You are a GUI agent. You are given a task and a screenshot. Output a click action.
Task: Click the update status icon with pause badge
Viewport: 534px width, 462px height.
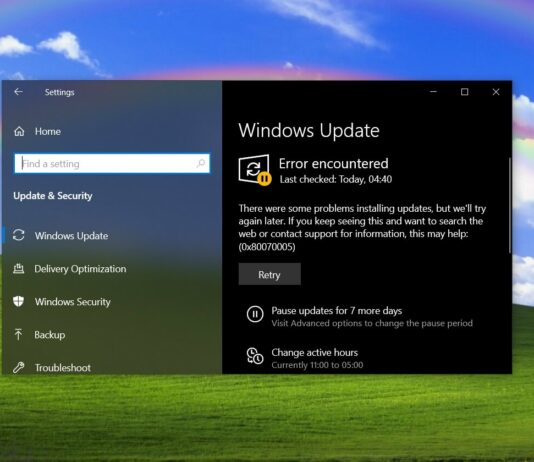click(255, 170)
